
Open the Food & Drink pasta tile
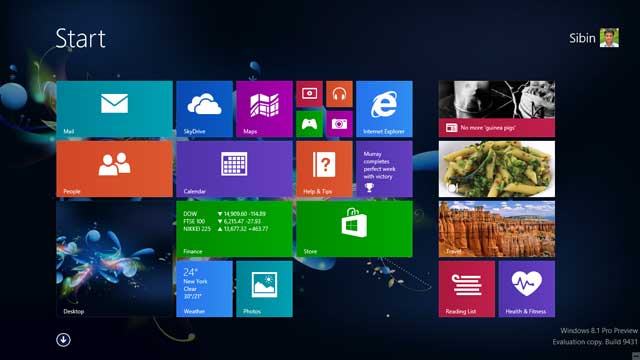497,169
